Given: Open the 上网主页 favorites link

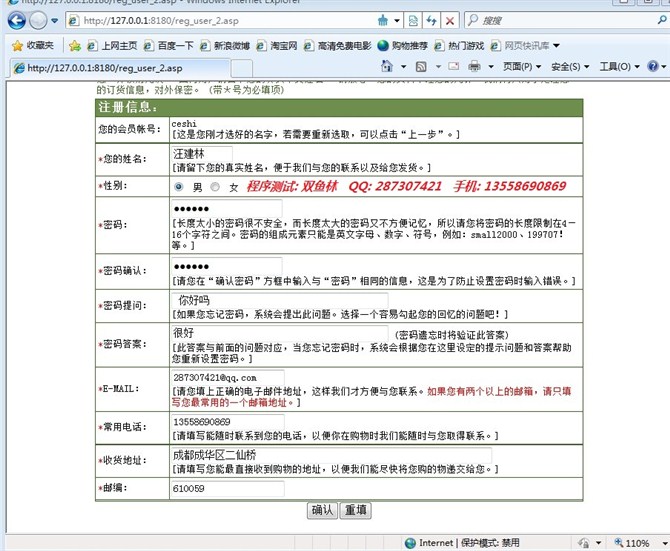Looking at the screenshot, I should pos(112,45).
